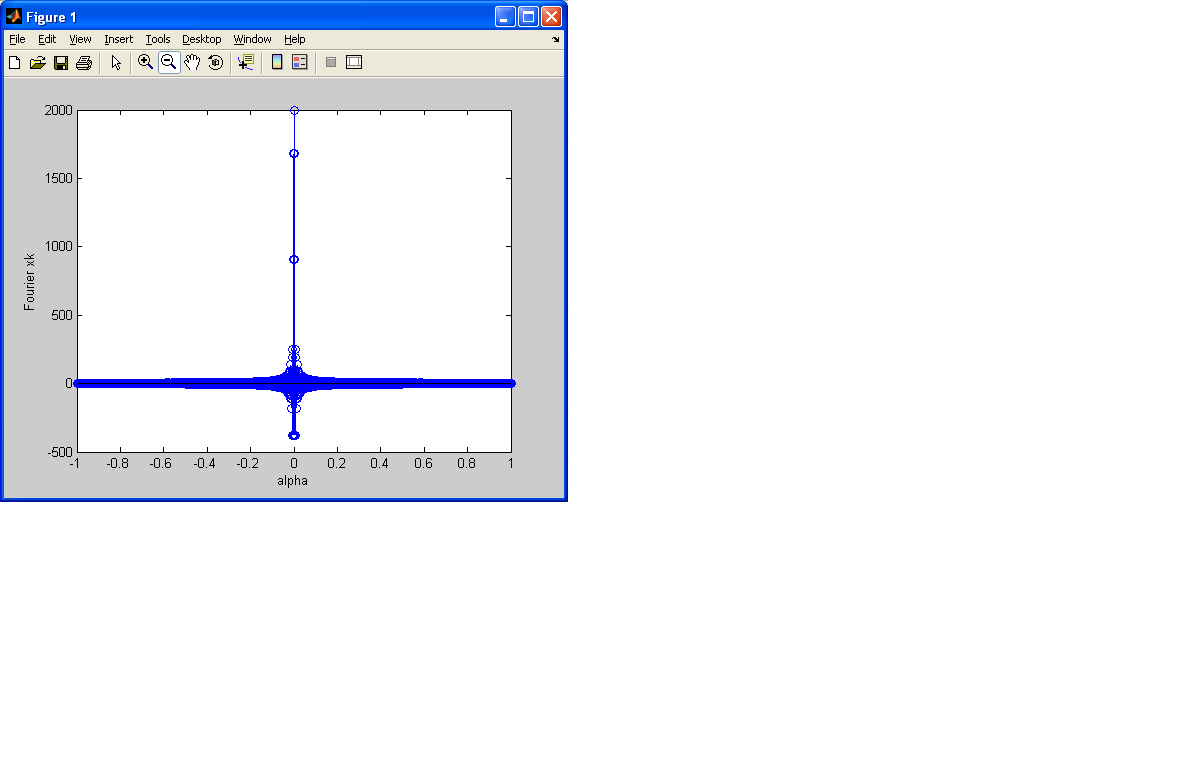Open the Desktop menu

pyautogui.click(x=202, y=39)
